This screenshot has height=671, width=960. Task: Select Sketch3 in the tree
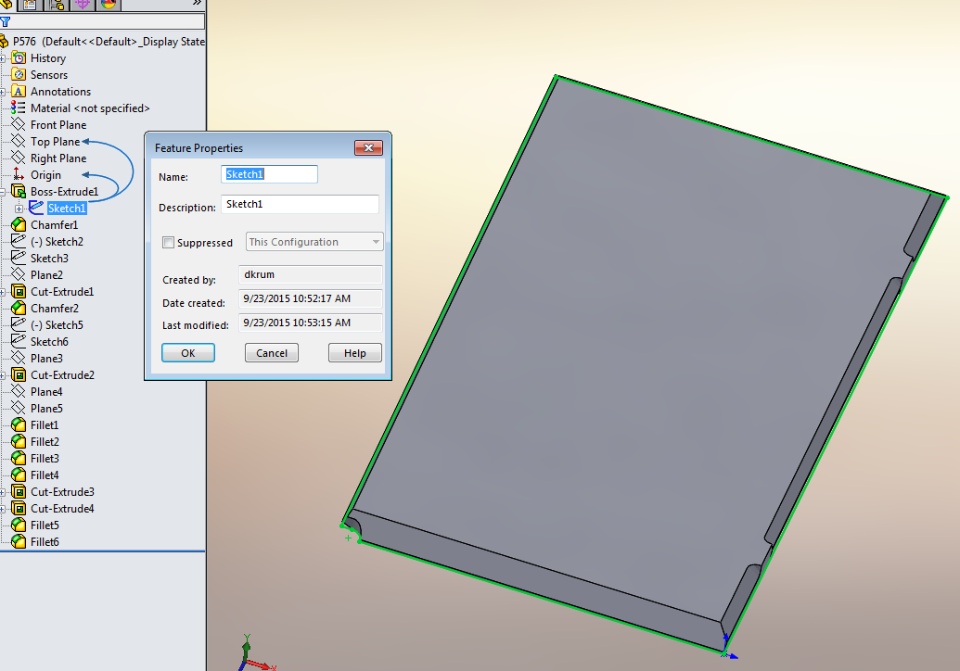tap(50, 258)
